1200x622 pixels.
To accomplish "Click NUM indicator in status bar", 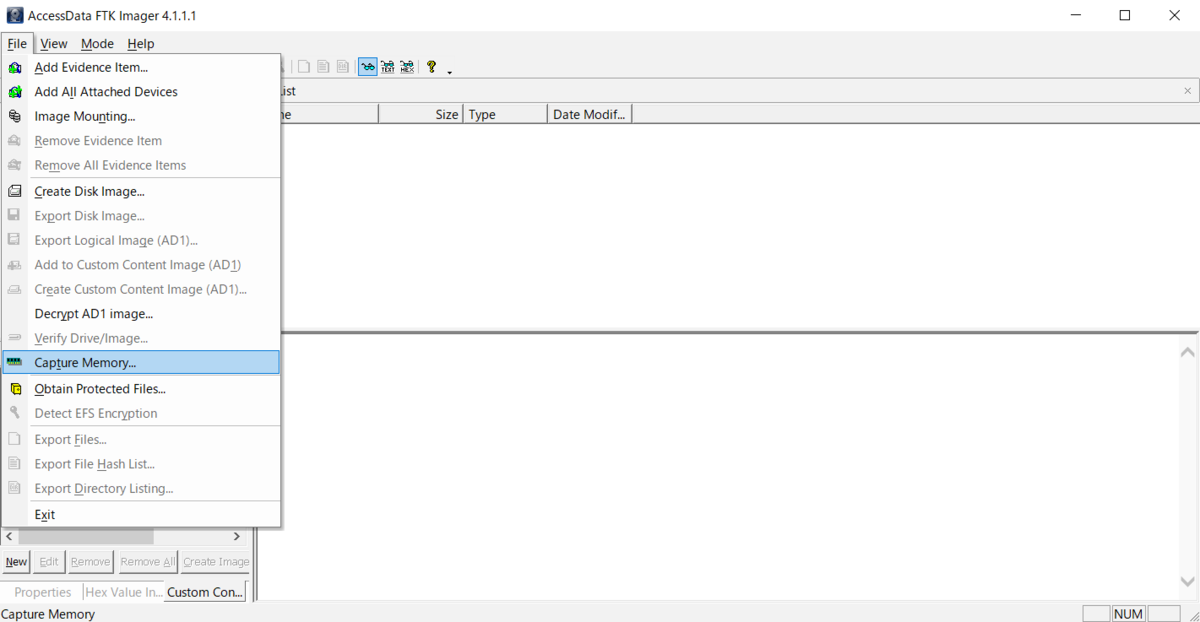I will pyautogui.click(x=1128, y=614).
